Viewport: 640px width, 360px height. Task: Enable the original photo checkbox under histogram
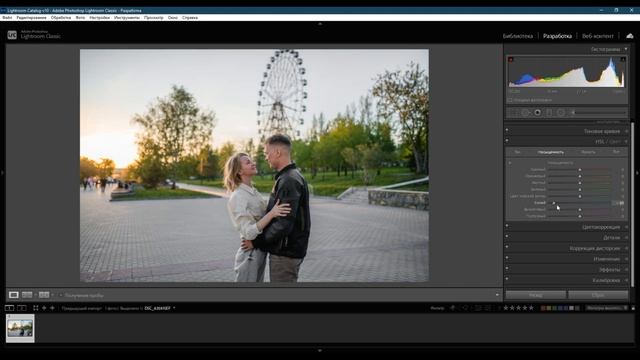(x=510, y=100)
